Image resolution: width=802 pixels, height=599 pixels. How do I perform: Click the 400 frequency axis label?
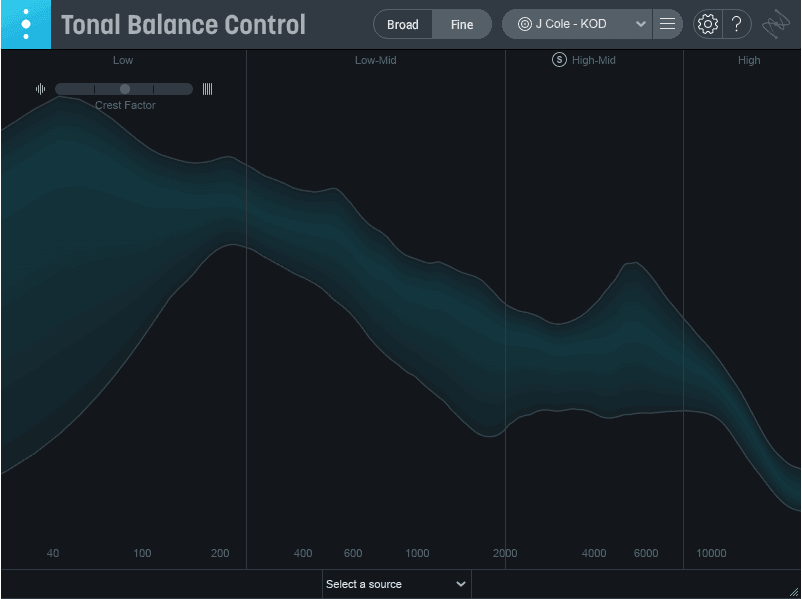(x=303, y=553)
